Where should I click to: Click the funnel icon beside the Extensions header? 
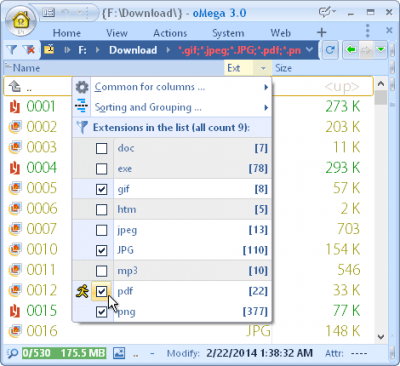coord(82,128)
